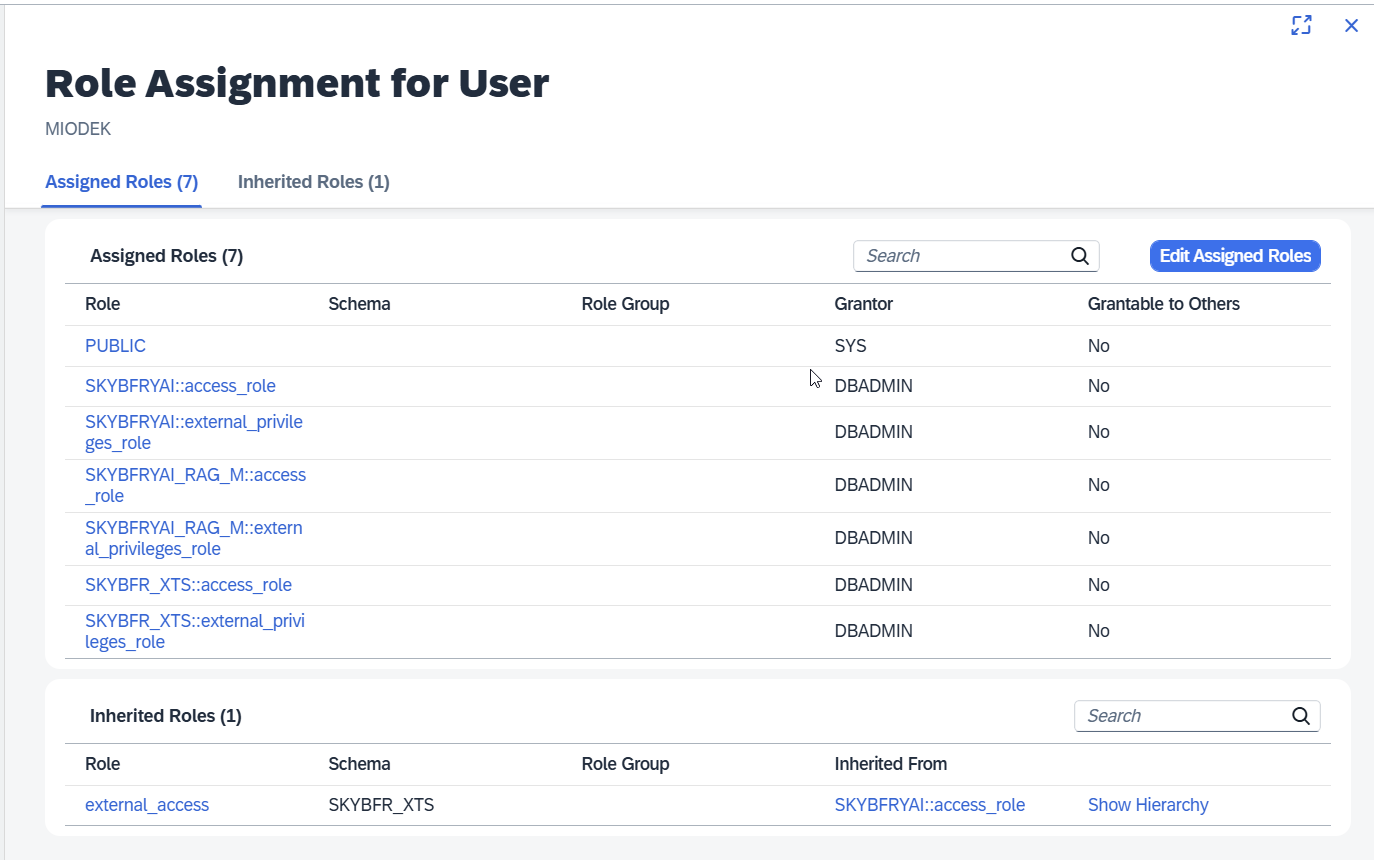Toggle full screen mode icon
Viewport: 1374px width, 860px height.
[1301, 26]
